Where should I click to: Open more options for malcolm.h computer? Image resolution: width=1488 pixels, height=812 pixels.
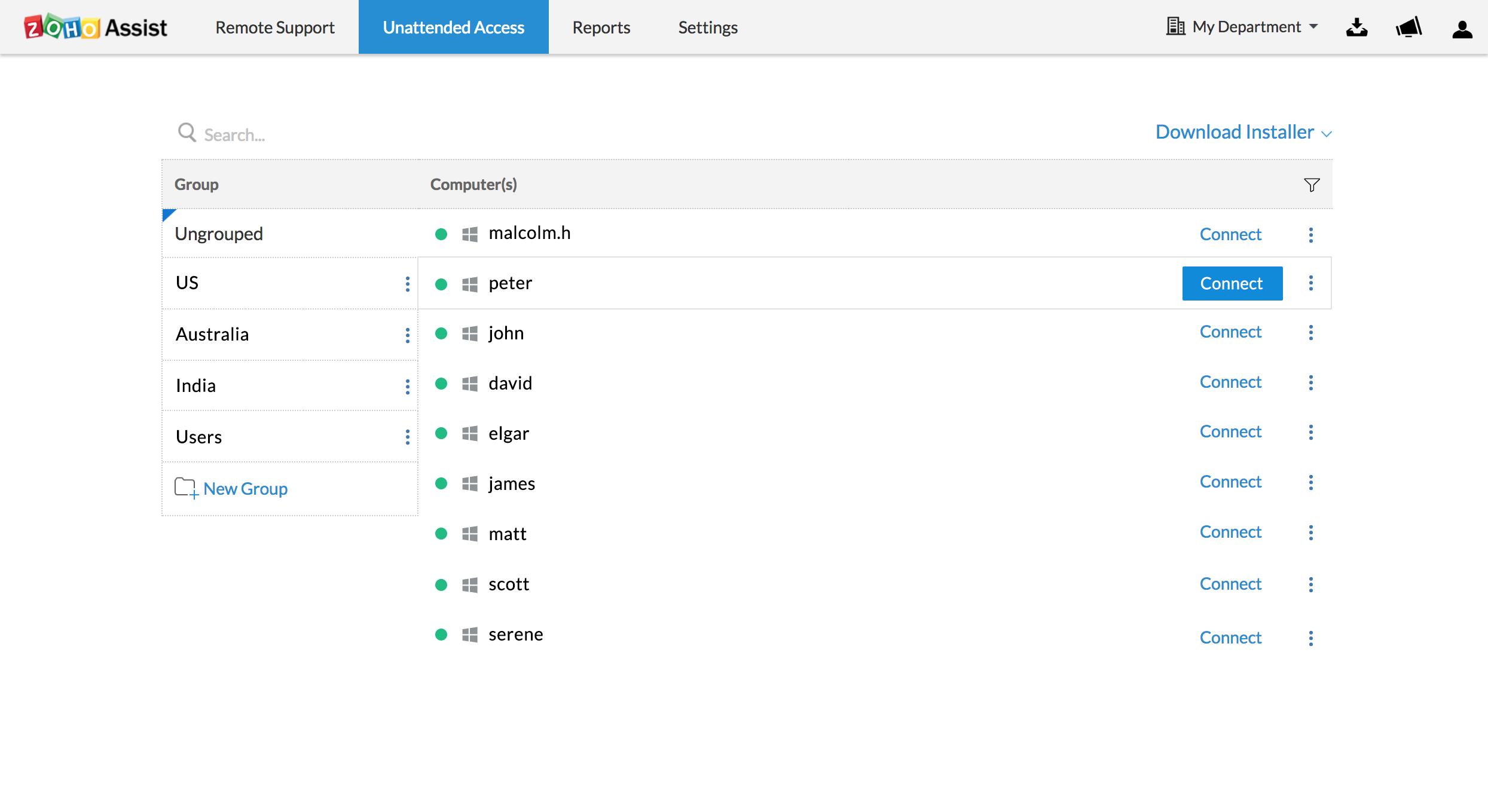(1310, 235)
